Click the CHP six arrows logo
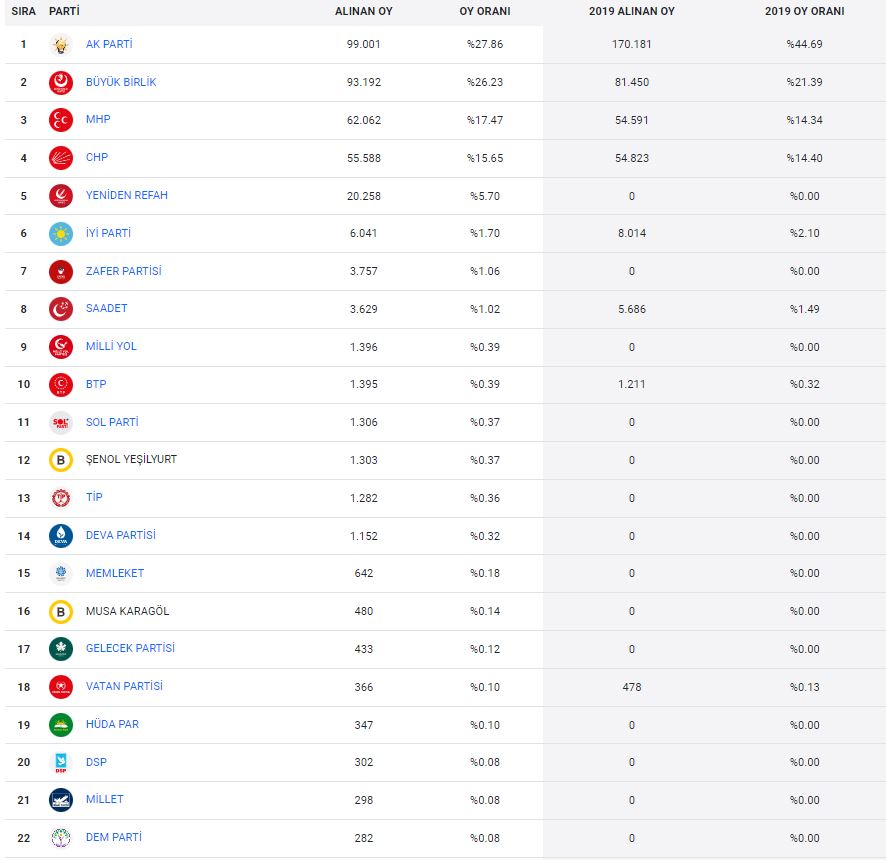 pos(61,158)
